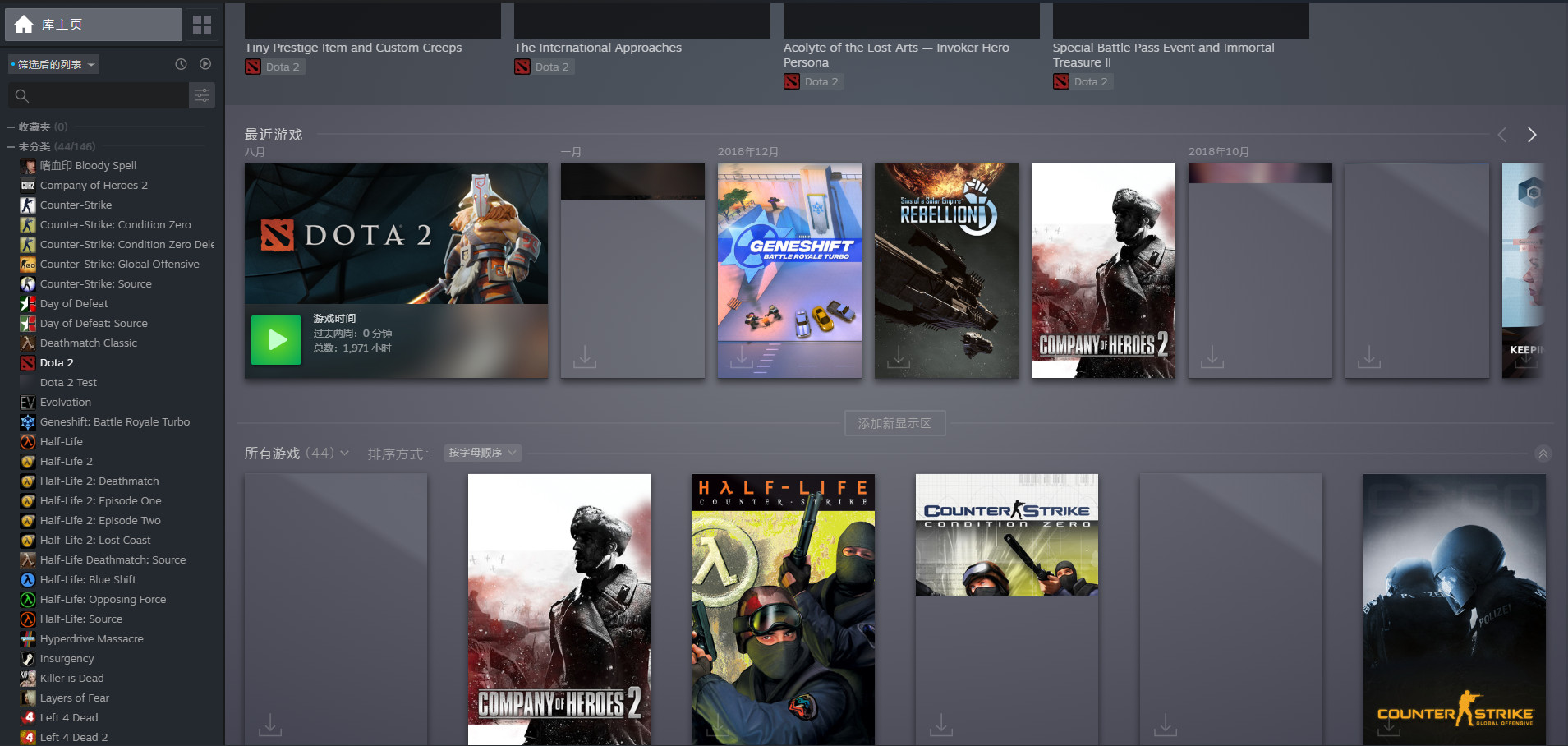Download icon on the January recent game card
This screenshot has height=746, width=1568.
(585, 357)
